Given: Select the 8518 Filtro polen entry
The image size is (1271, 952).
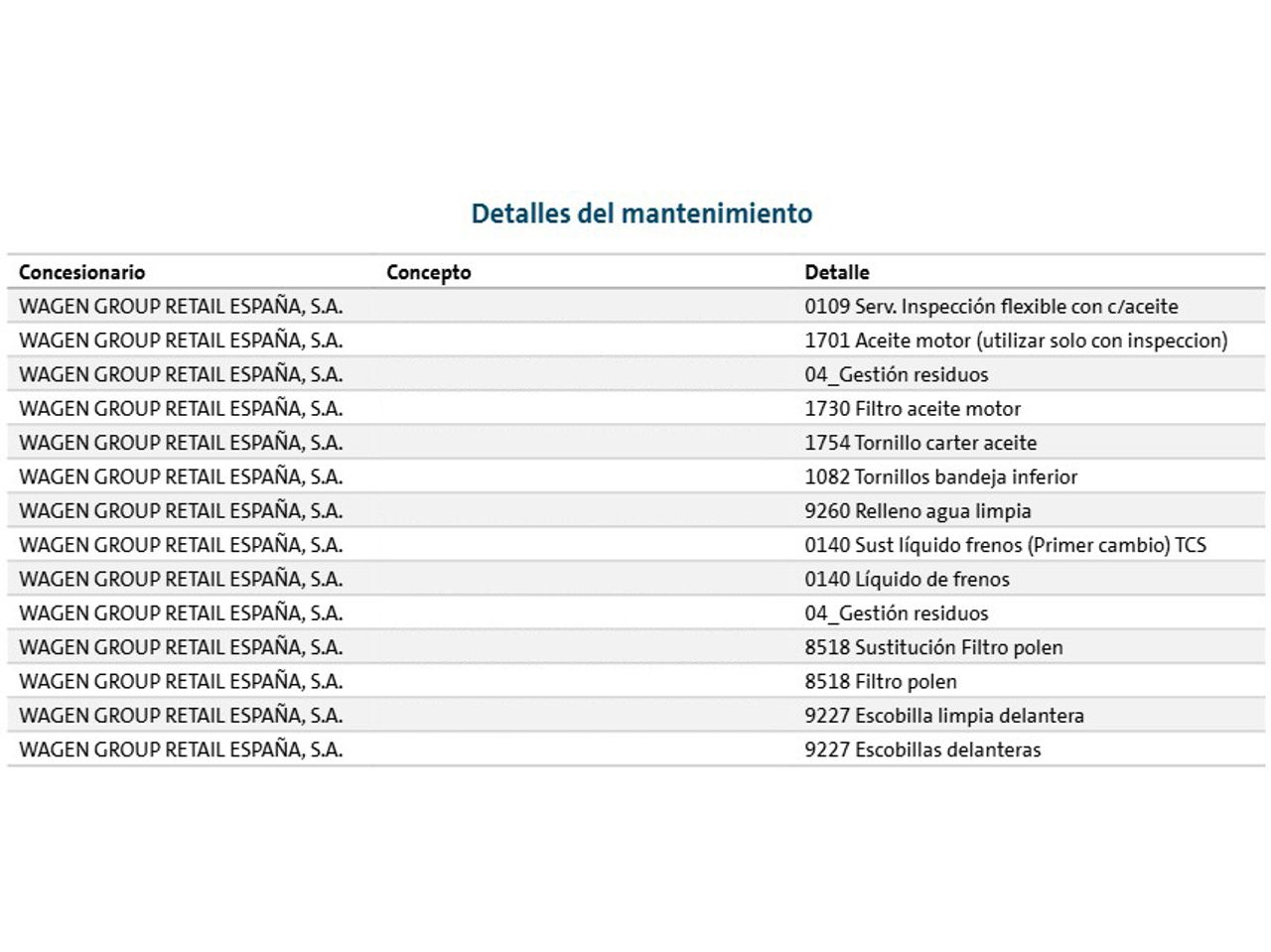Looking at the screenshot, I should coord(881,682).
